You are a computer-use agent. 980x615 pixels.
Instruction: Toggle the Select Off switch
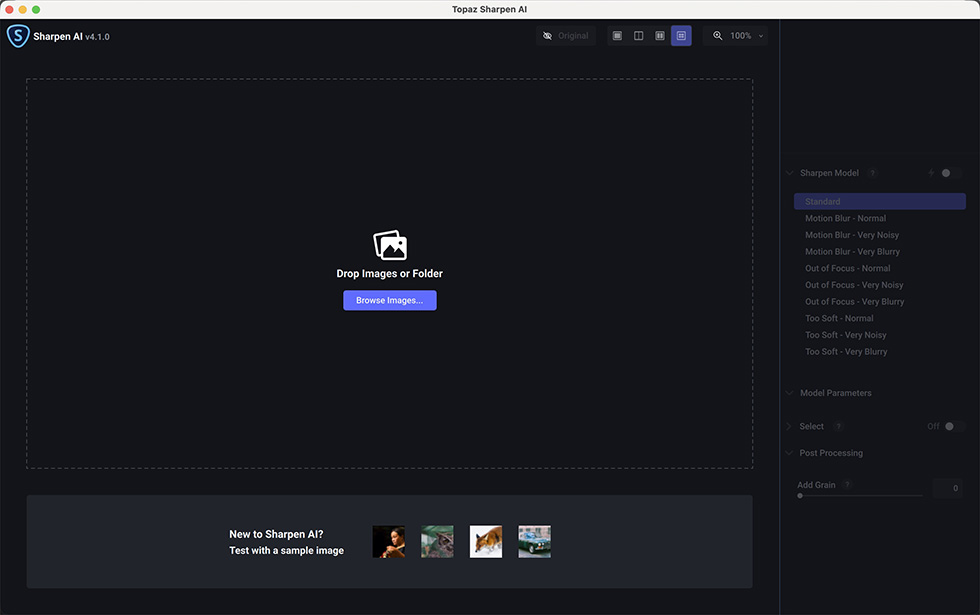tap(954, 426)
